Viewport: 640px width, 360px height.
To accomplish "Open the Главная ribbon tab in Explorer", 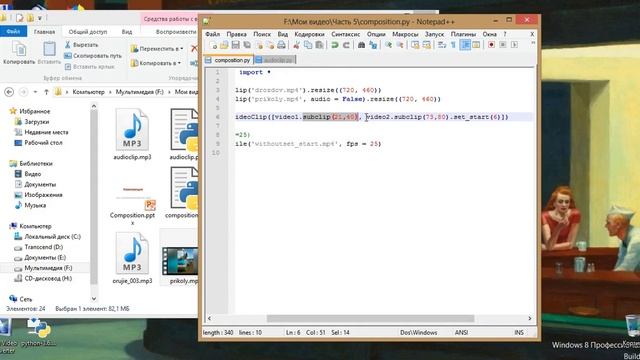I will [x=44, y=31].
